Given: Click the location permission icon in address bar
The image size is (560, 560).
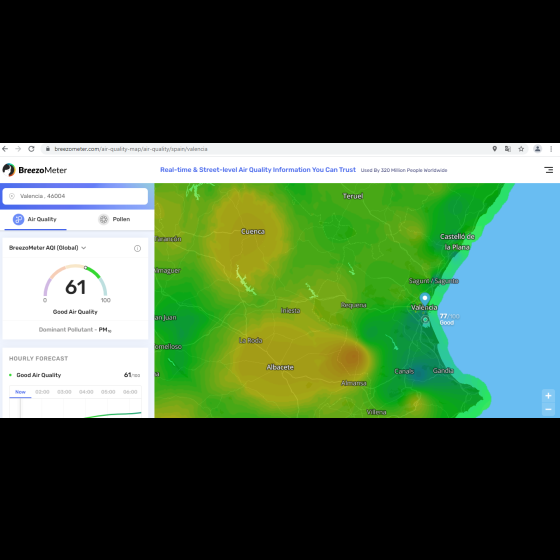Looking at the screenshot, I should pos(495,149).
